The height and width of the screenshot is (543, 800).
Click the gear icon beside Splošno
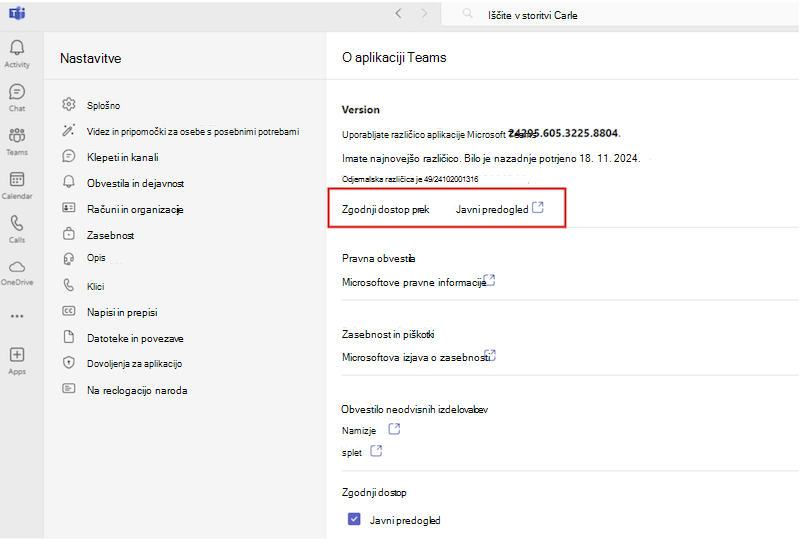click(68, 105)
